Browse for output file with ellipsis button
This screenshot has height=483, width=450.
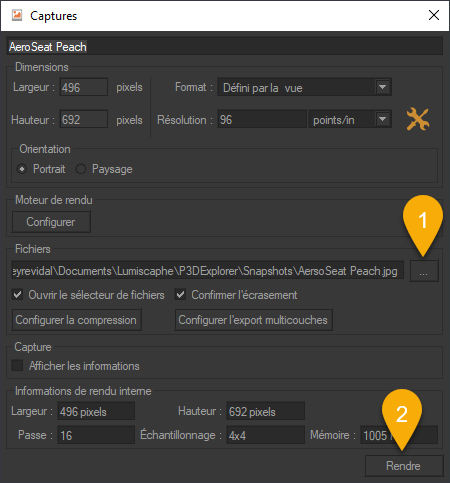tap(424, 271)
